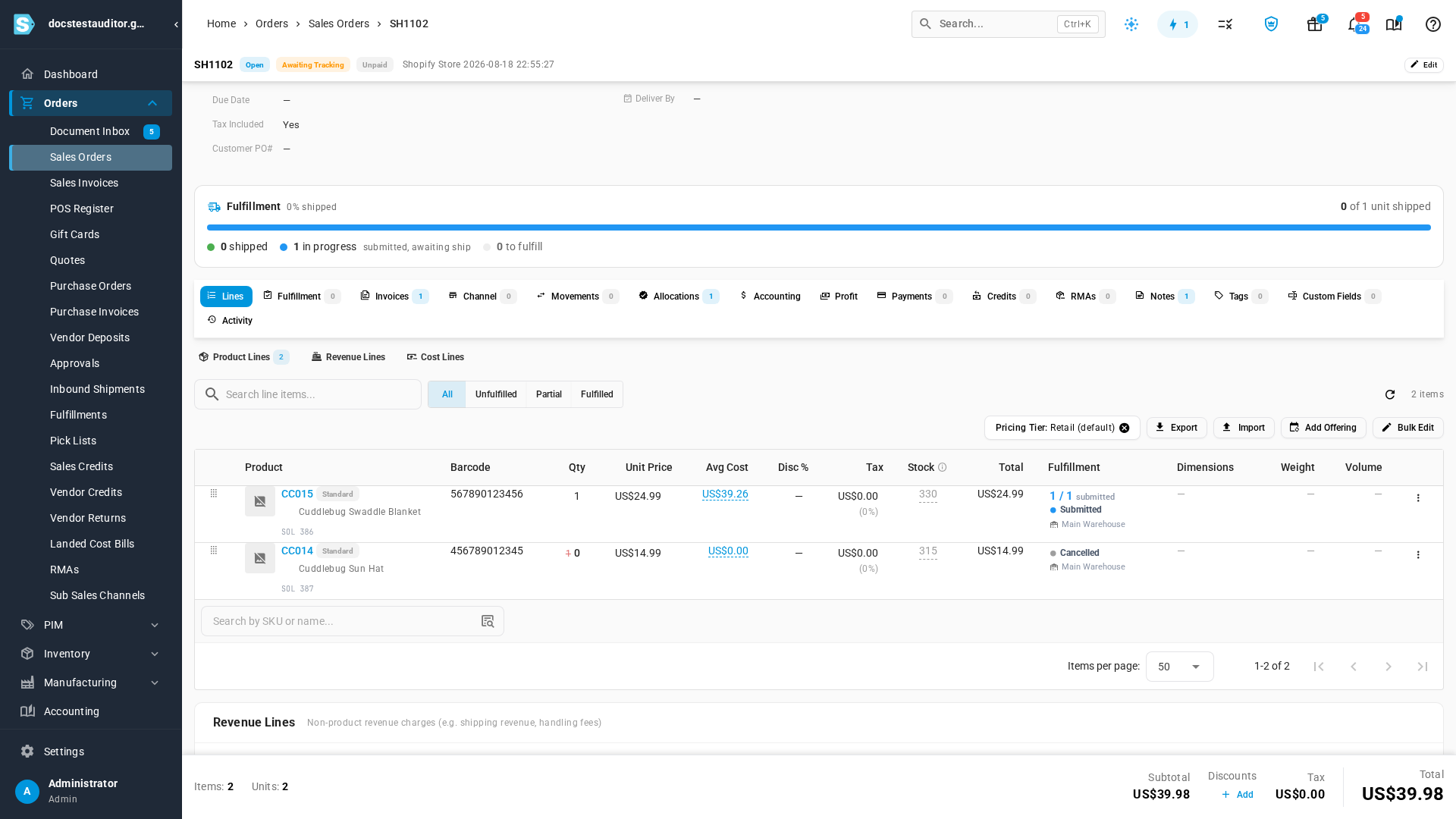
Task: Click the advanced product search icon
Action: (488, 621)
